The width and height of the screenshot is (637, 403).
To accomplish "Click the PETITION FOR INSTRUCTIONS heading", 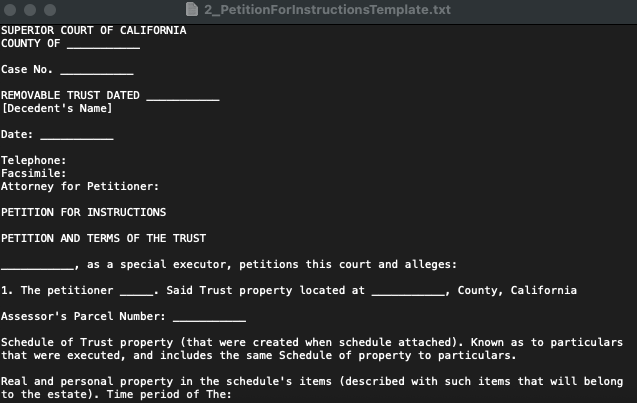I will pyautogui.click(x=83, y=212).
